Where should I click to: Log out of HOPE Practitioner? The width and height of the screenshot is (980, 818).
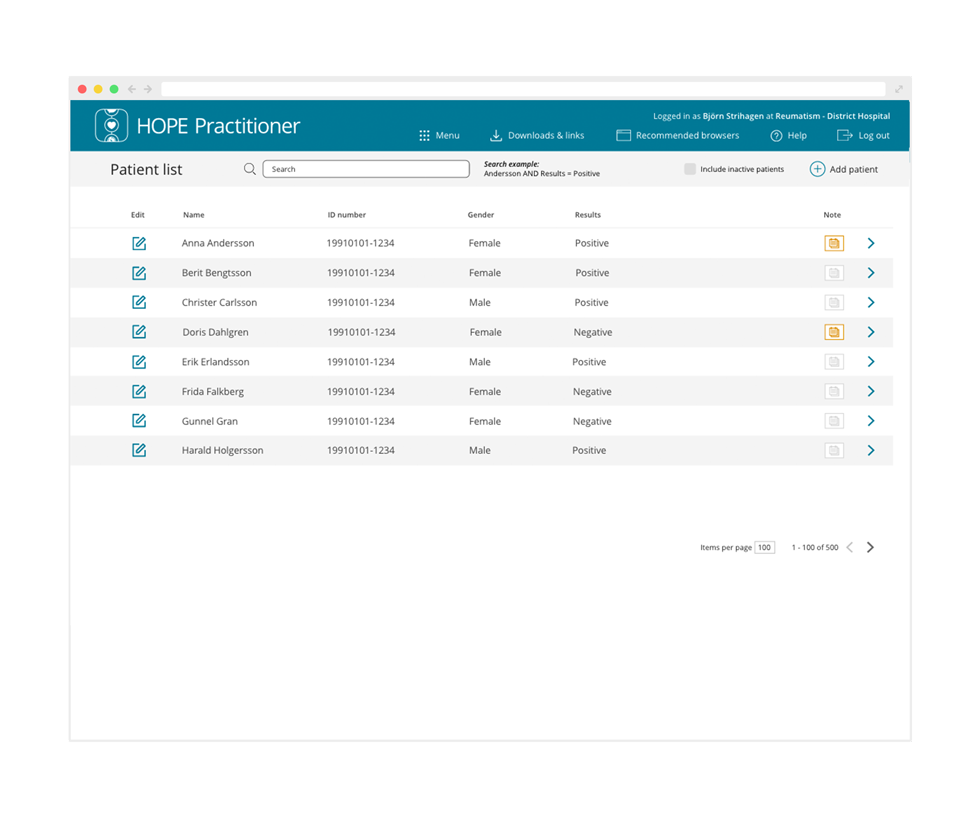point(863,136)
